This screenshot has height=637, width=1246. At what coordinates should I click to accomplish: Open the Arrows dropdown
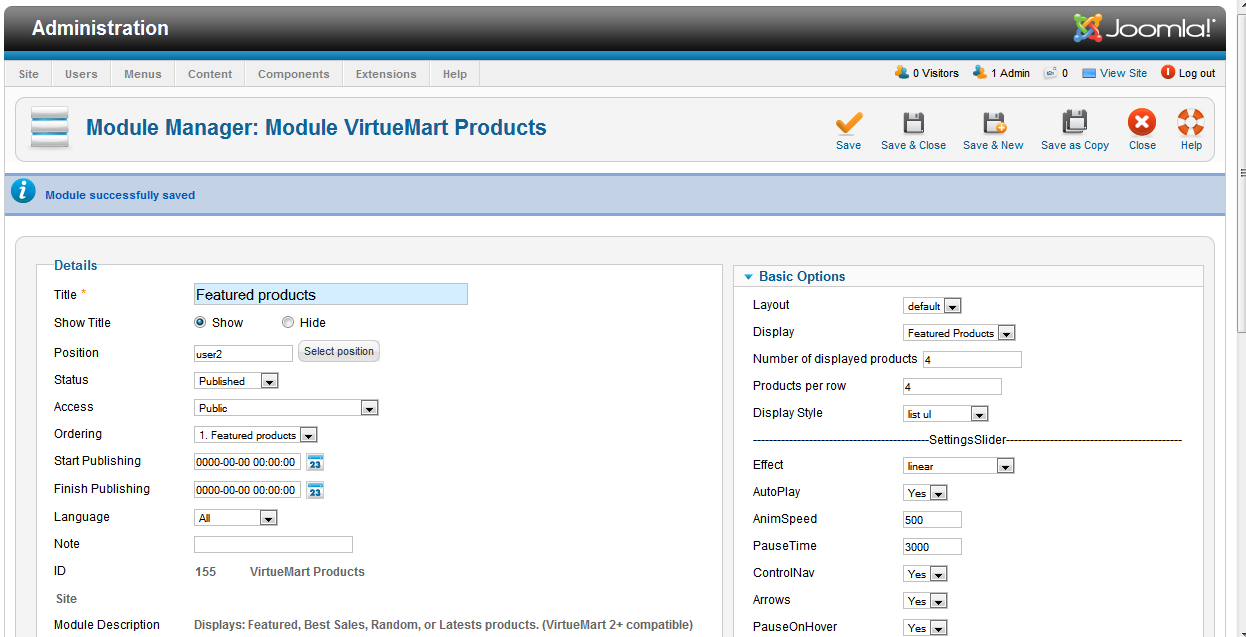click(x=925, y=601)
